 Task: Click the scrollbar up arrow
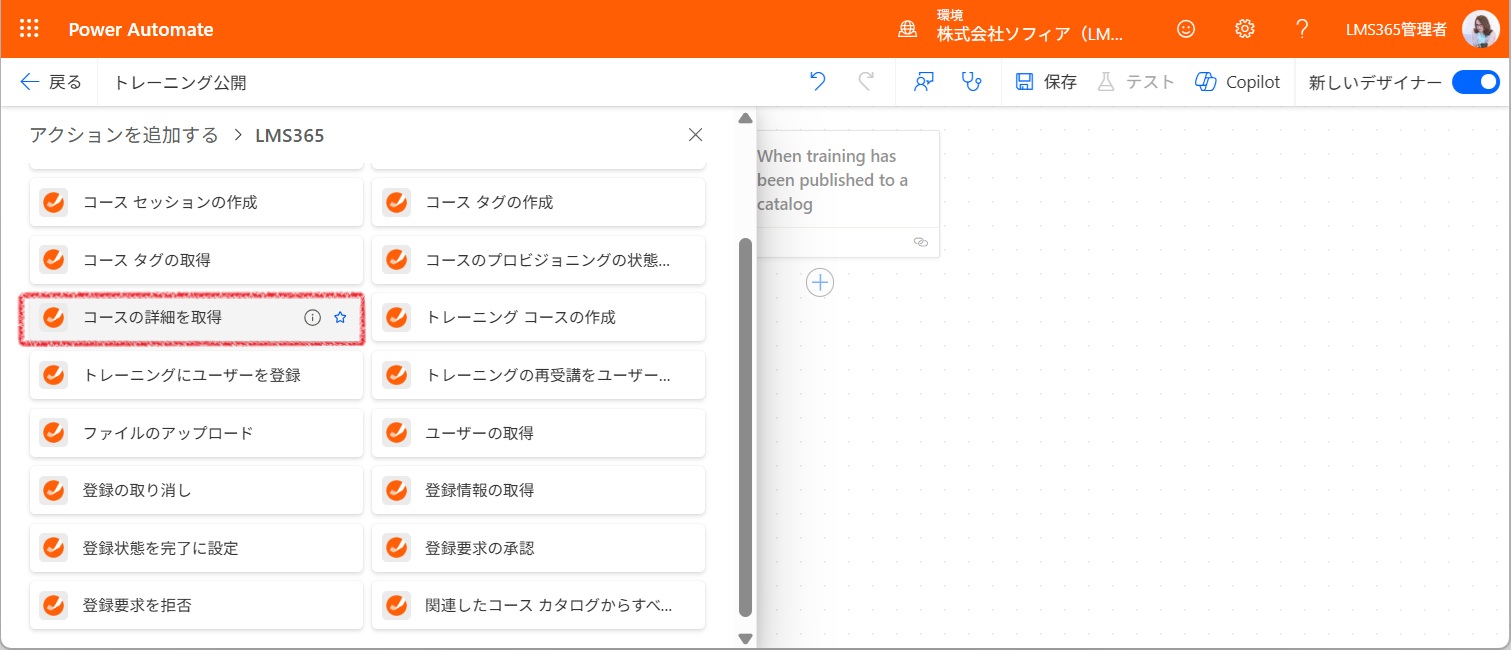pos(745,118)
